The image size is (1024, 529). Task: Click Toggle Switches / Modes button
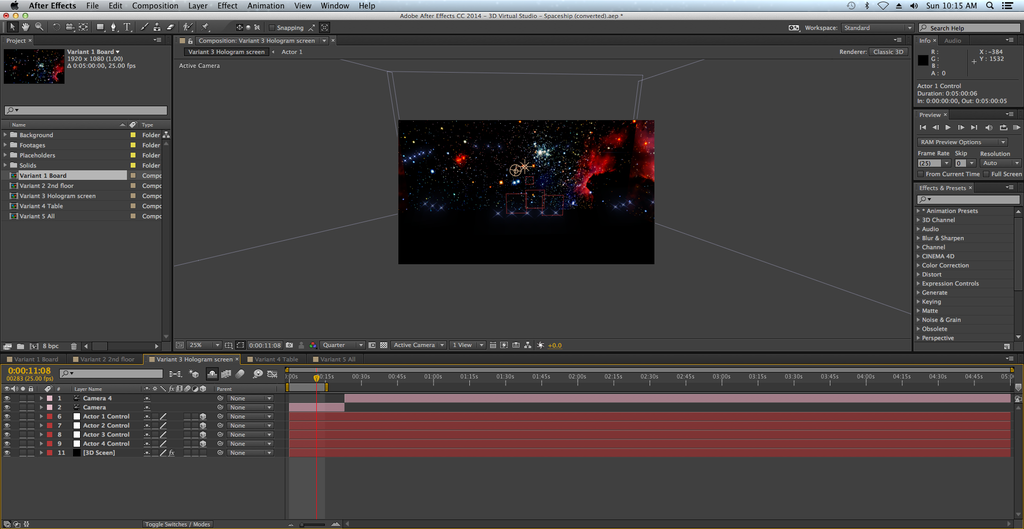177,524
